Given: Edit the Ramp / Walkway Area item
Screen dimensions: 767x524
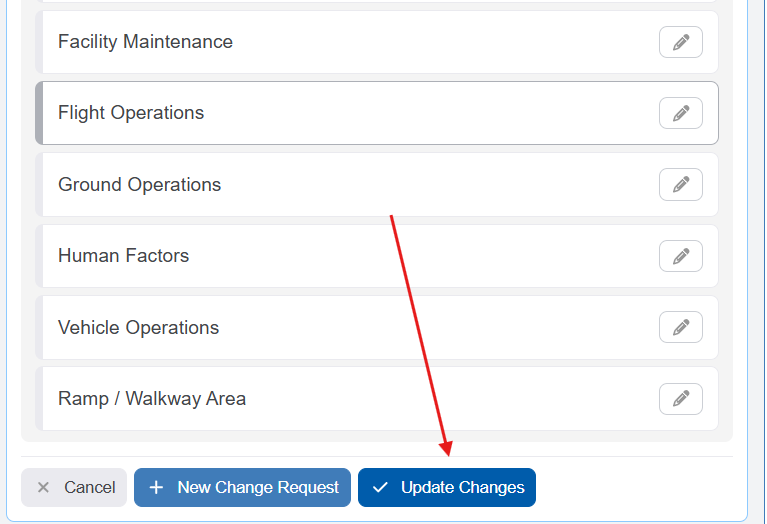Looking at the screenshot, I should 680,399.
